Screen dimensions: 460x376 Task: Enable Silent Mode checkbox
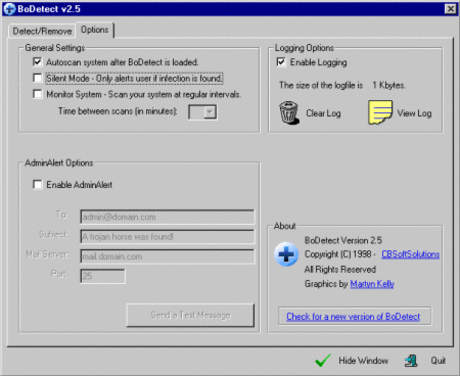pos(38,78)
